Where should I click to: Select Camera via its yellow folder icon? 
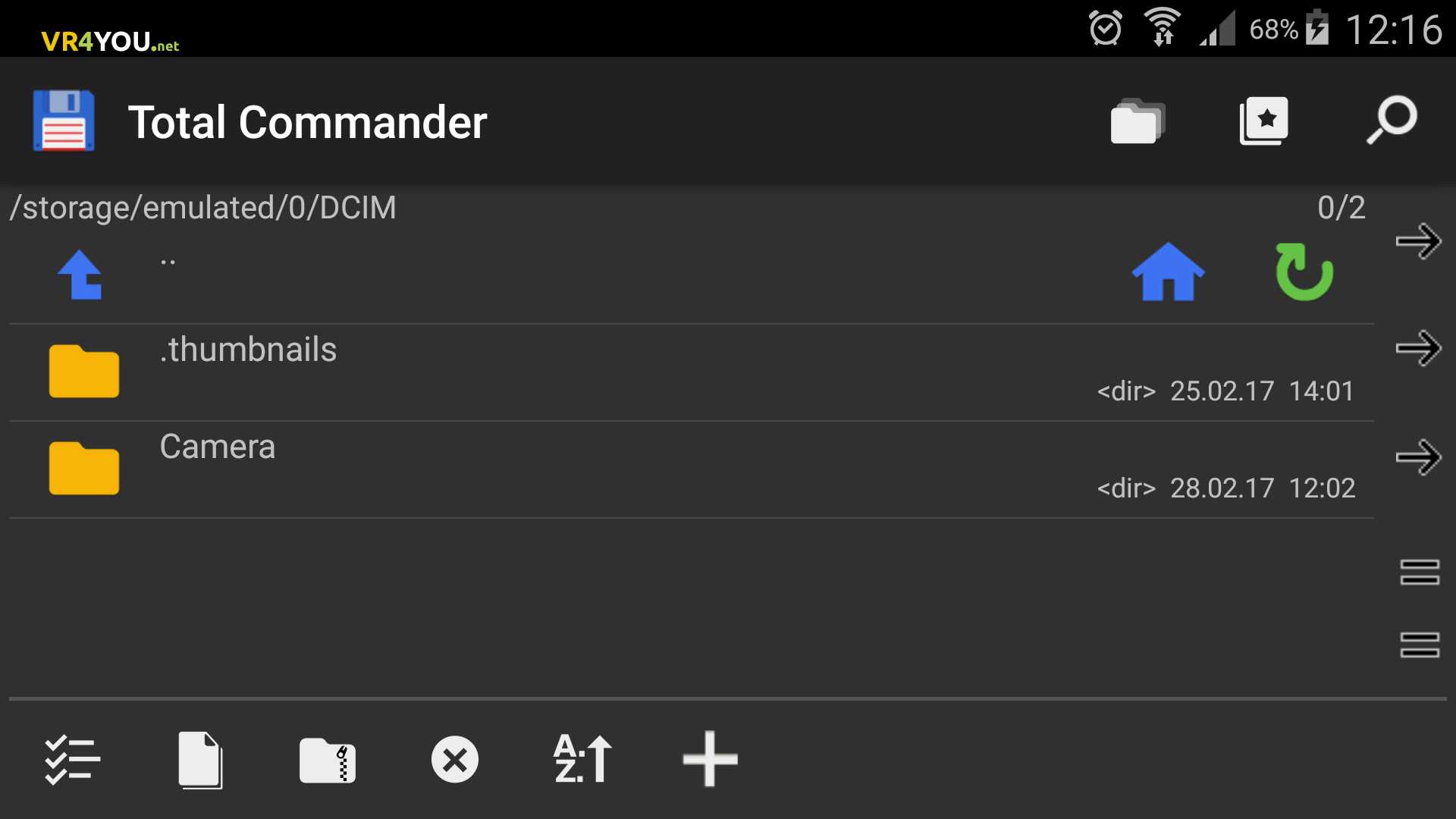click(84, 469)
